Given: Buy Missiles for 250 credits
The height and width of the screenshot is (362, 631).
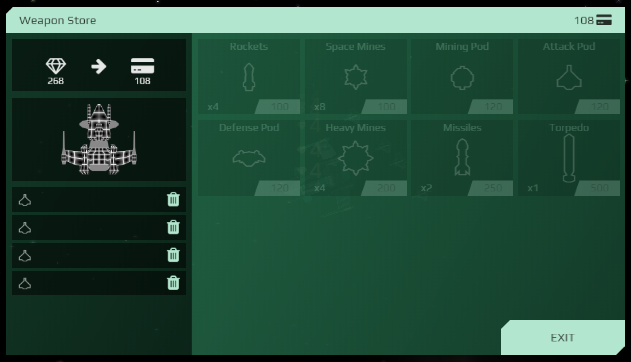Looking at the screenshot, I should tap(491, 188).
